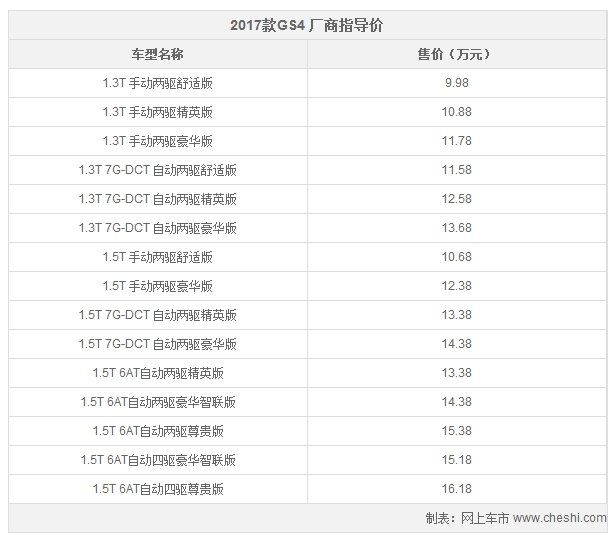Click the '1.5T 6AT自动两驱豪华智联版' model name
The width and height of the screenshot is (612, 535).
[158, 402]
